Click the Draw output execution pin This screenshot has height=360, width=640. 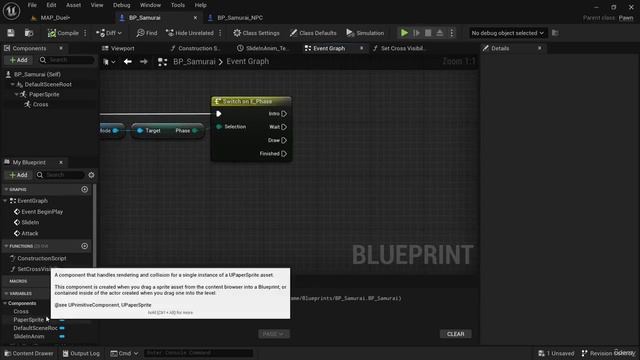[284, 140]
